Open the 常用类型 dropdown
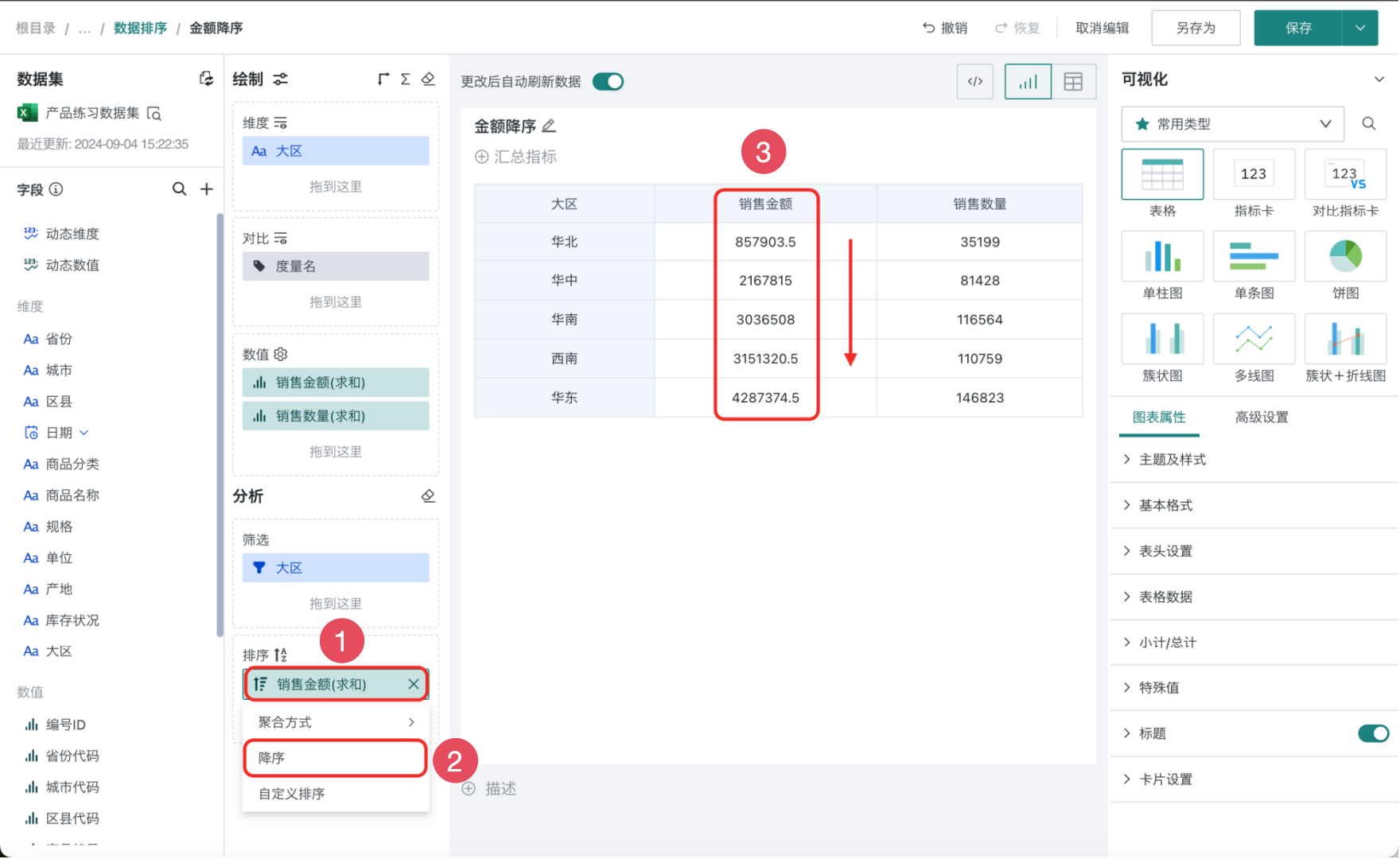 point(1232,124)
